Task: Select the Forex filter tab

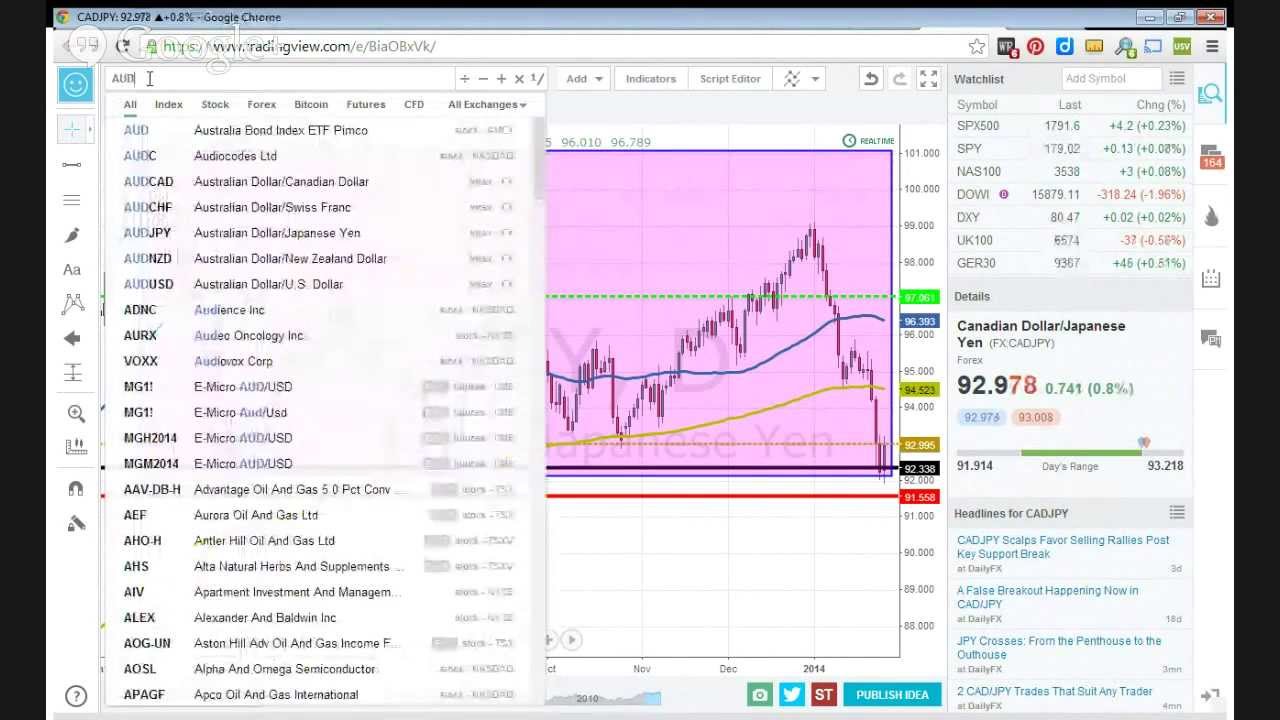Action: 261,104
